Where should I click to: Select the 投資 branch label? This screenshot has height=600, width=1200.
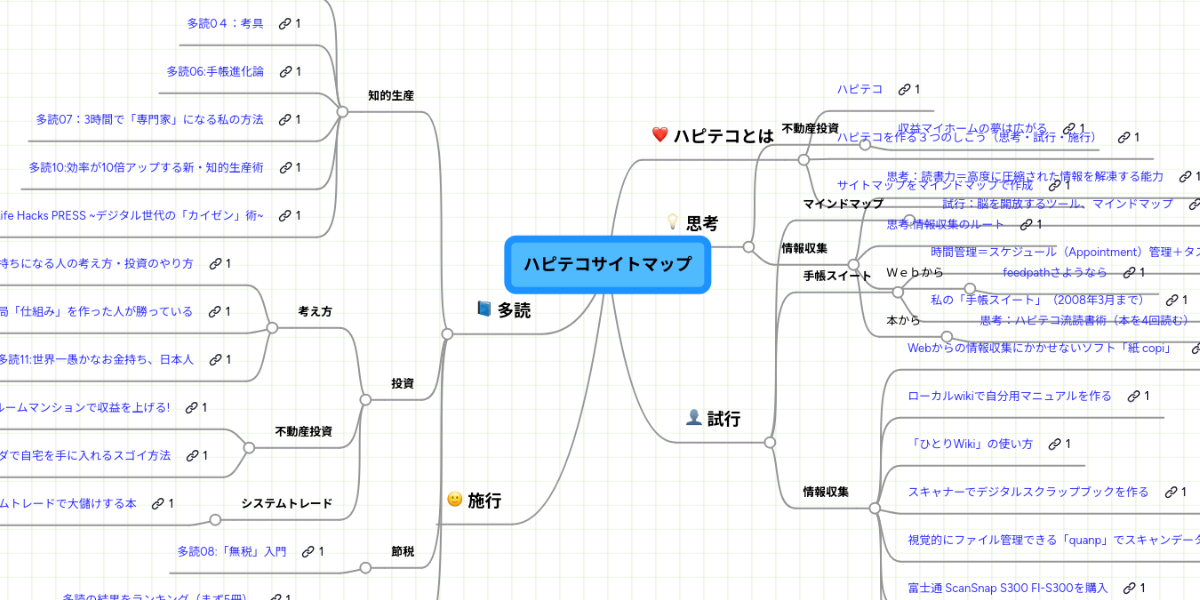pyautogui.click(x=402, y=383)
